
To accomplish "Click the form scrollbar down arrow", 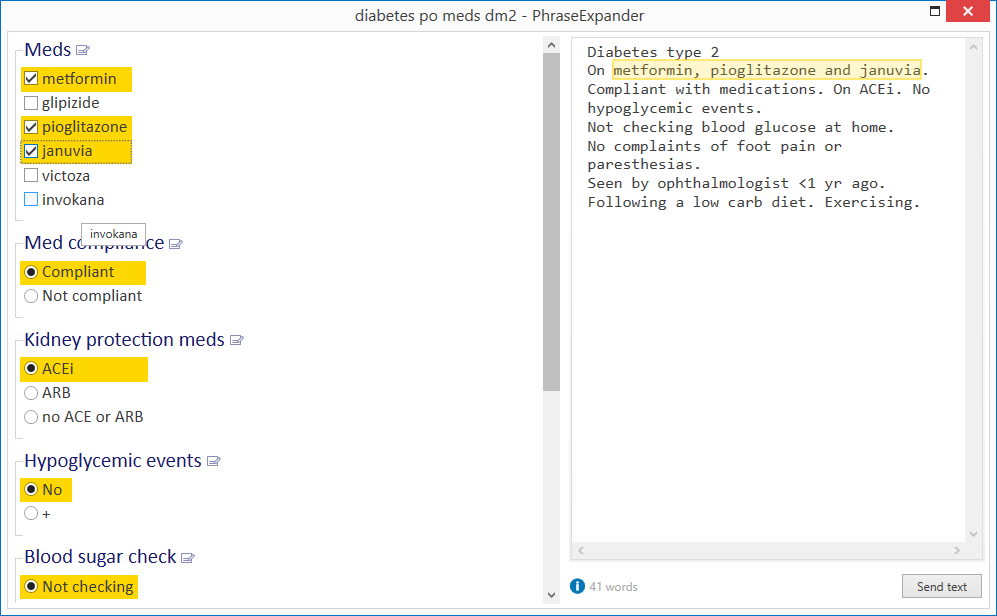I will [551, 595].
